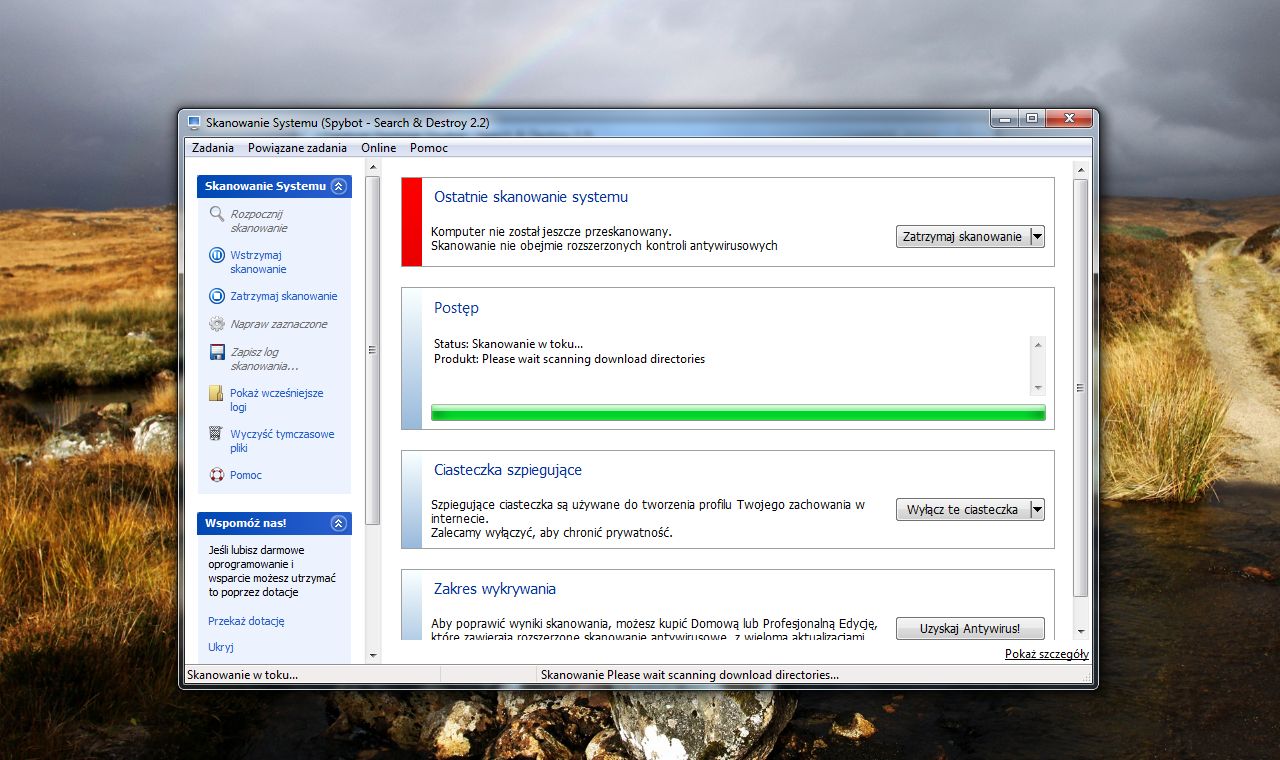1280x760 pixels.
Task: Open the Online menu
Action: pyautogui.click(x=379, y=148)
